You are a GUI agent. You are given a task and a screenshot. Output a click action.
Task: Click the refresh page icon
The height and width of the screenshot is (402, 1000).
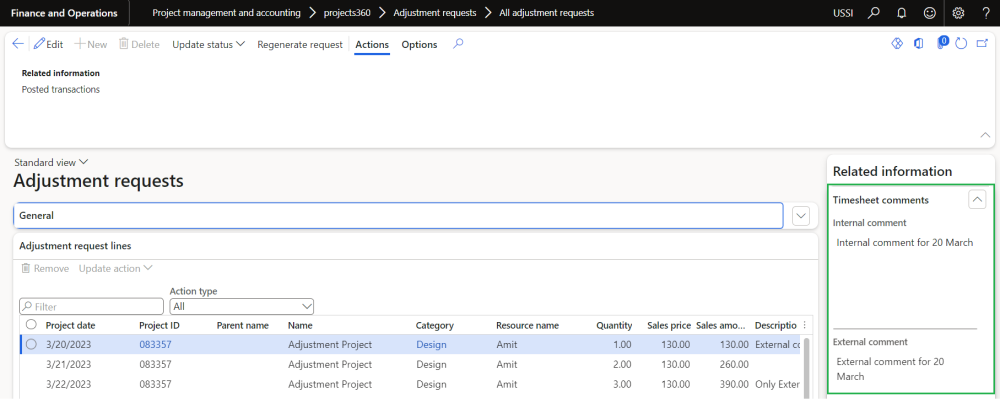point(961,44)
